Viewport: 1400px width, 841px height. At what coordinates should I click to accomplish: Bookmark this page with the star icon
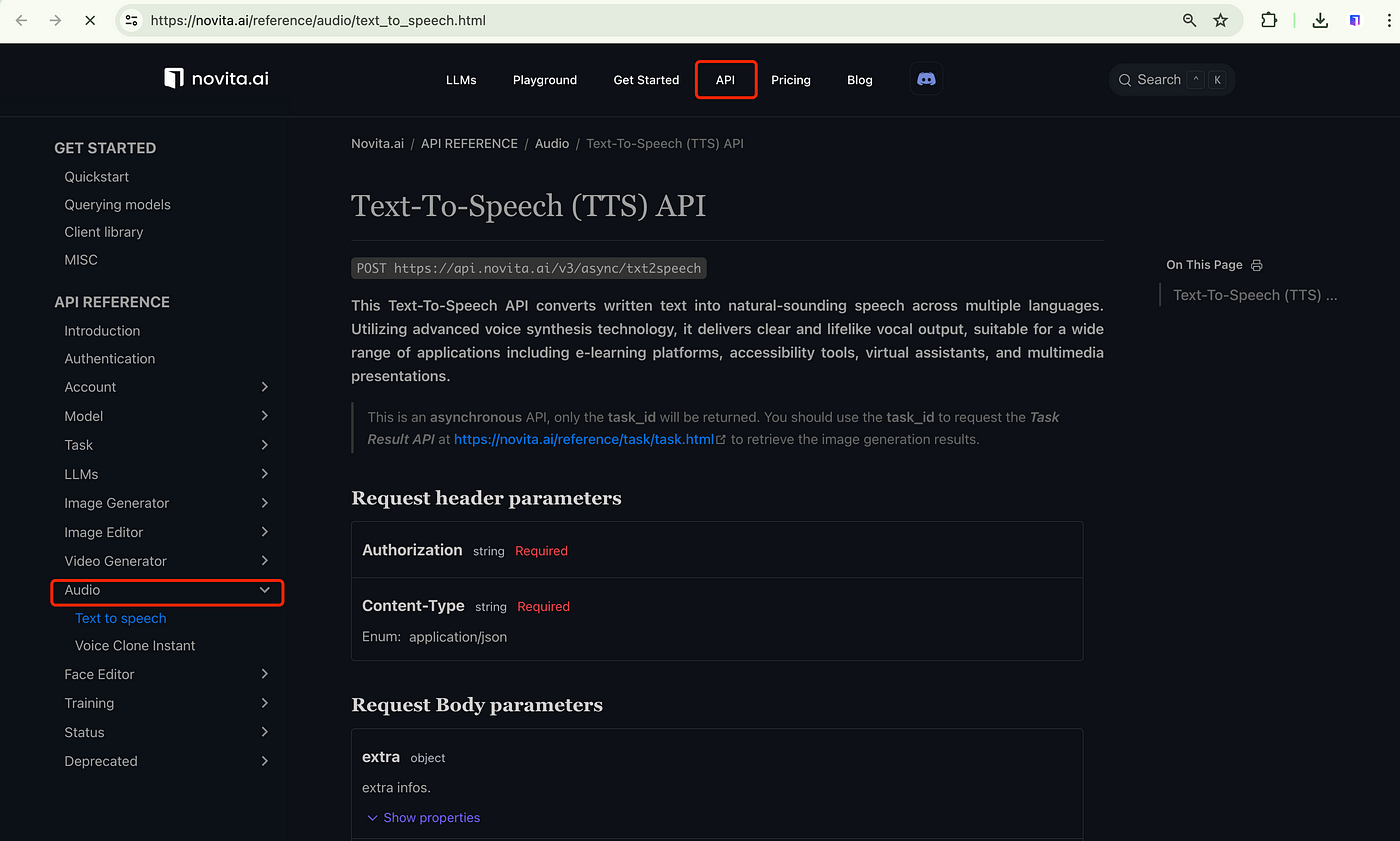(1220, 20)
